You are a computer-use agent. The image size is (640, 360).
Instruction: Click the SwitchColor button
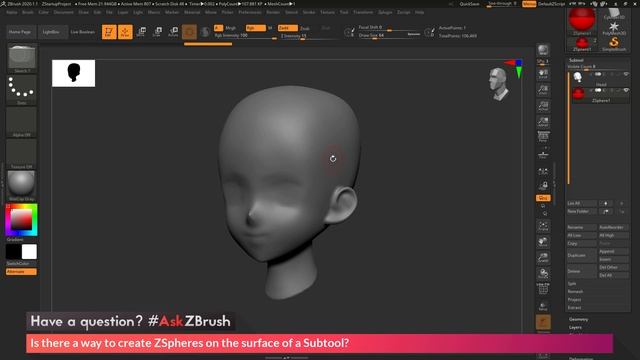[x=18, y=264]
